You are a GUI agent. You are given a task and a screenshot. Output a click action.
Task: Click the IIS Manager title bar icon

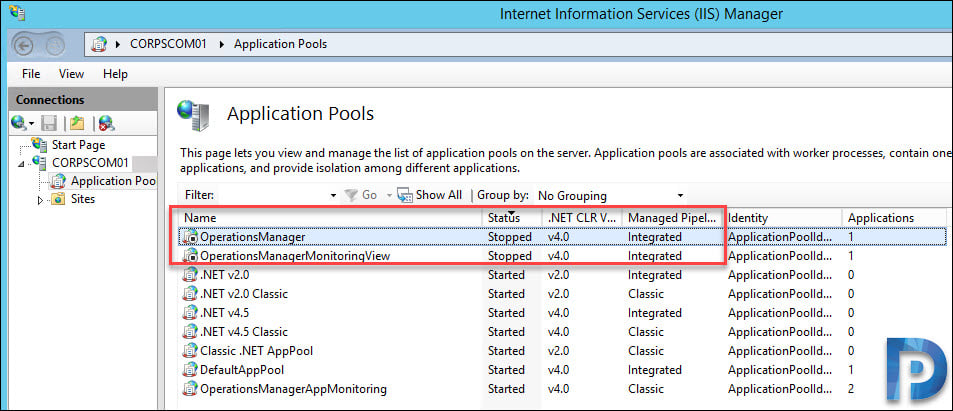pyautogui.click(x=17, y=11)
